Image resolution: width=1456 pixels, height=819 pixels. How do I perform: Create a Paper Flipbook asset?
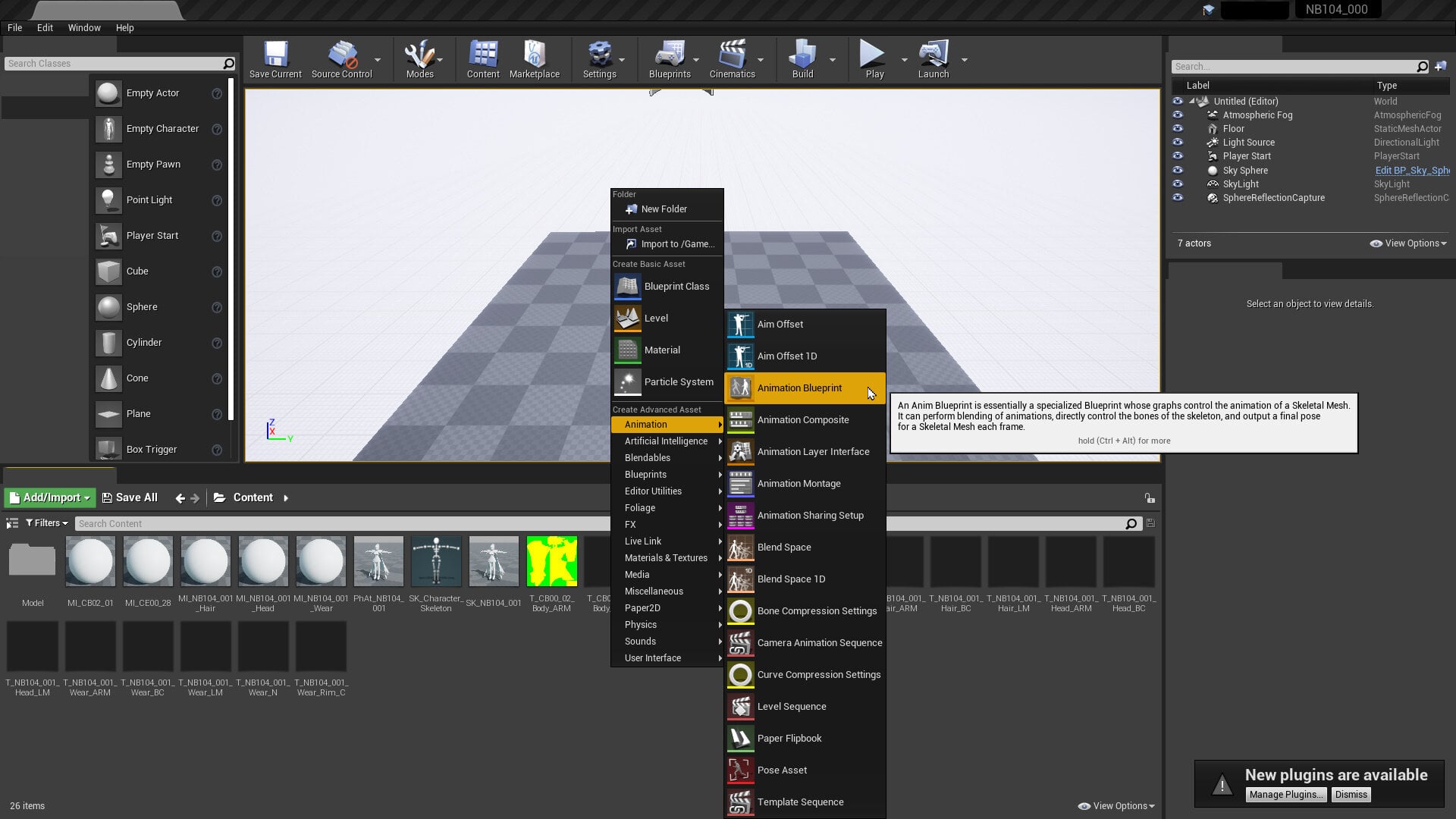[805, 738]
